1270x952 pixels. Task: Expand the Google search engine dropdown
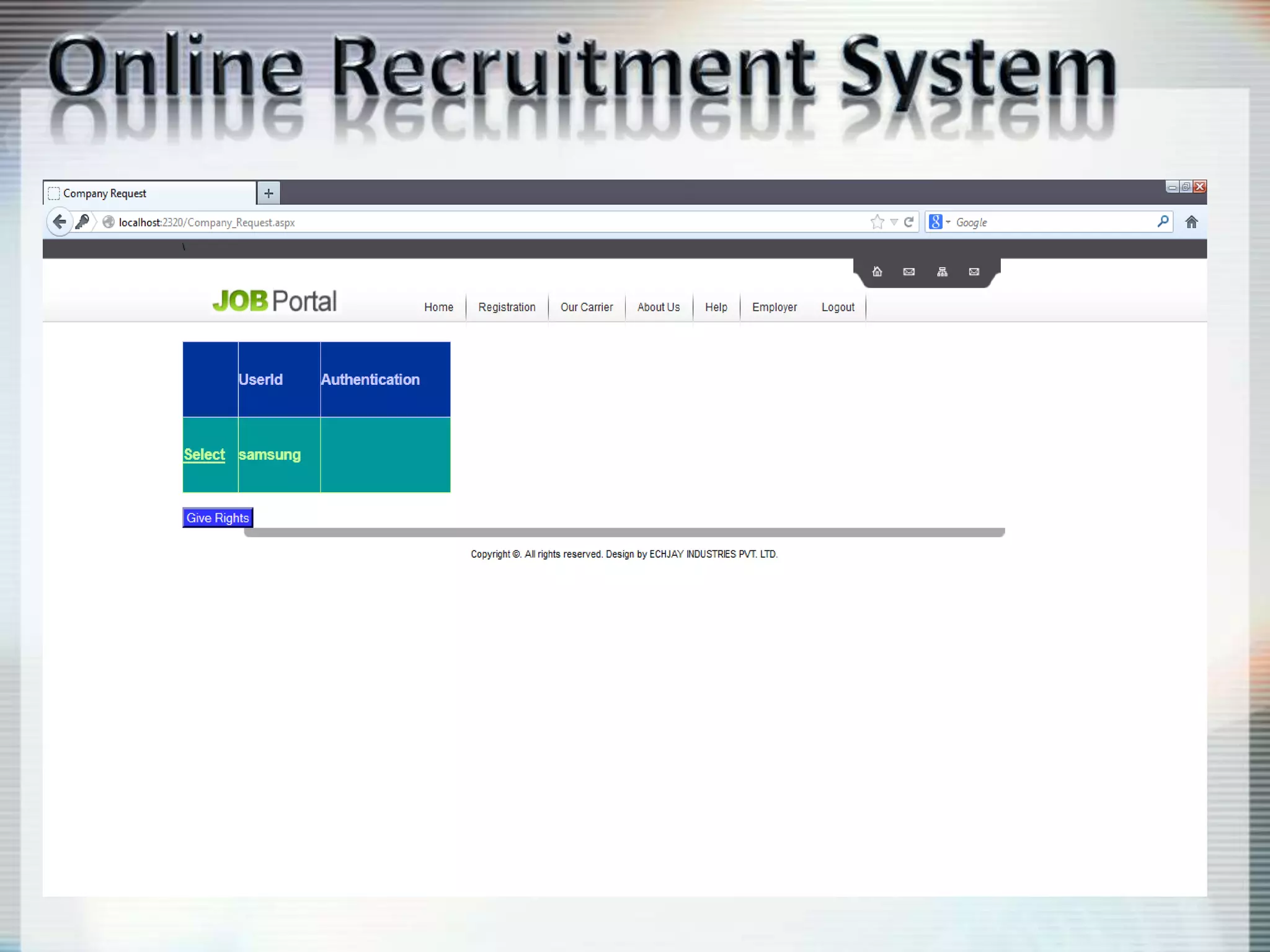point(940,222)
